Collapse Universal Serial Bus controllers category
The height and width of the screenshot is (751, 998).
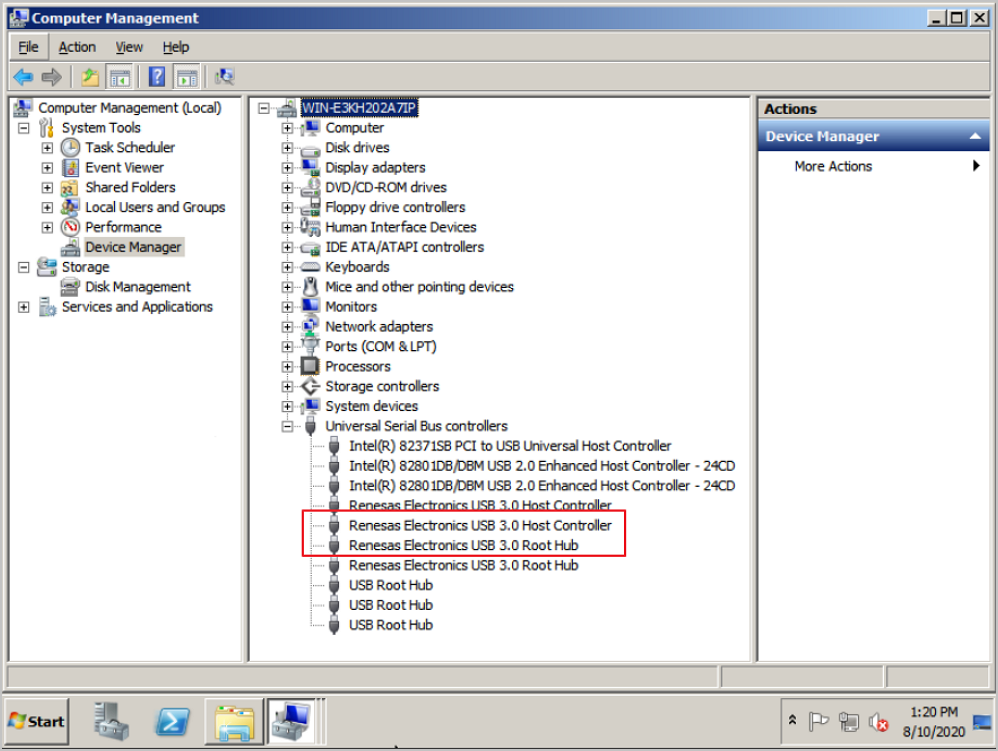tap(287, 426)
